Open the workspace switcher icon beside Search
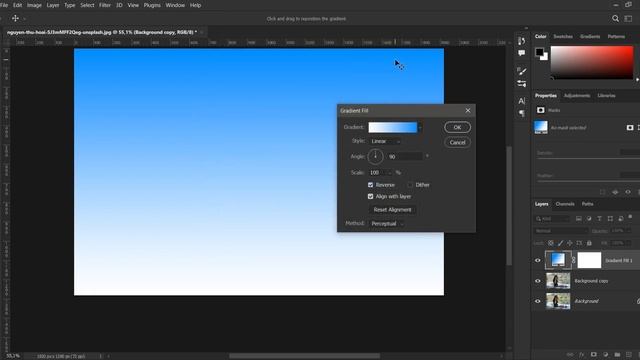Viewport: 640px width, 360px height. (629, 18)
